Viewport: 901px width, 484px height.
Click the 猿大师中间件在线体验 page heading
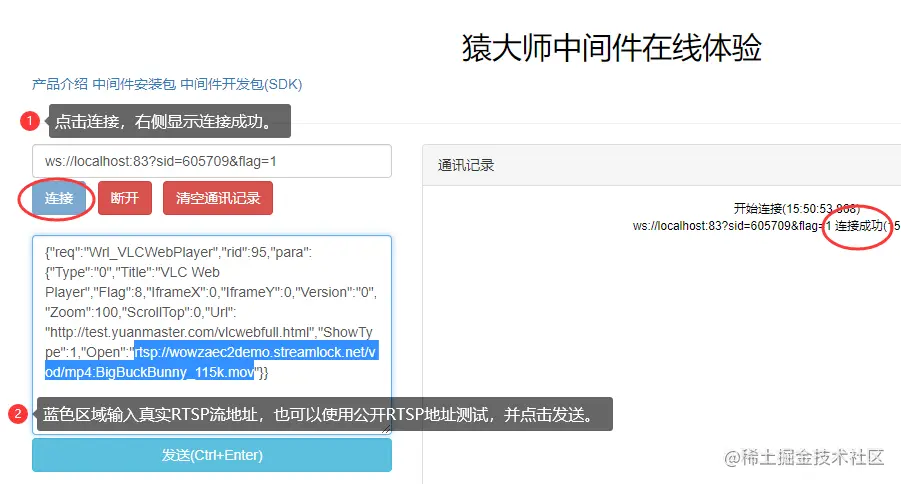(612, 48)
